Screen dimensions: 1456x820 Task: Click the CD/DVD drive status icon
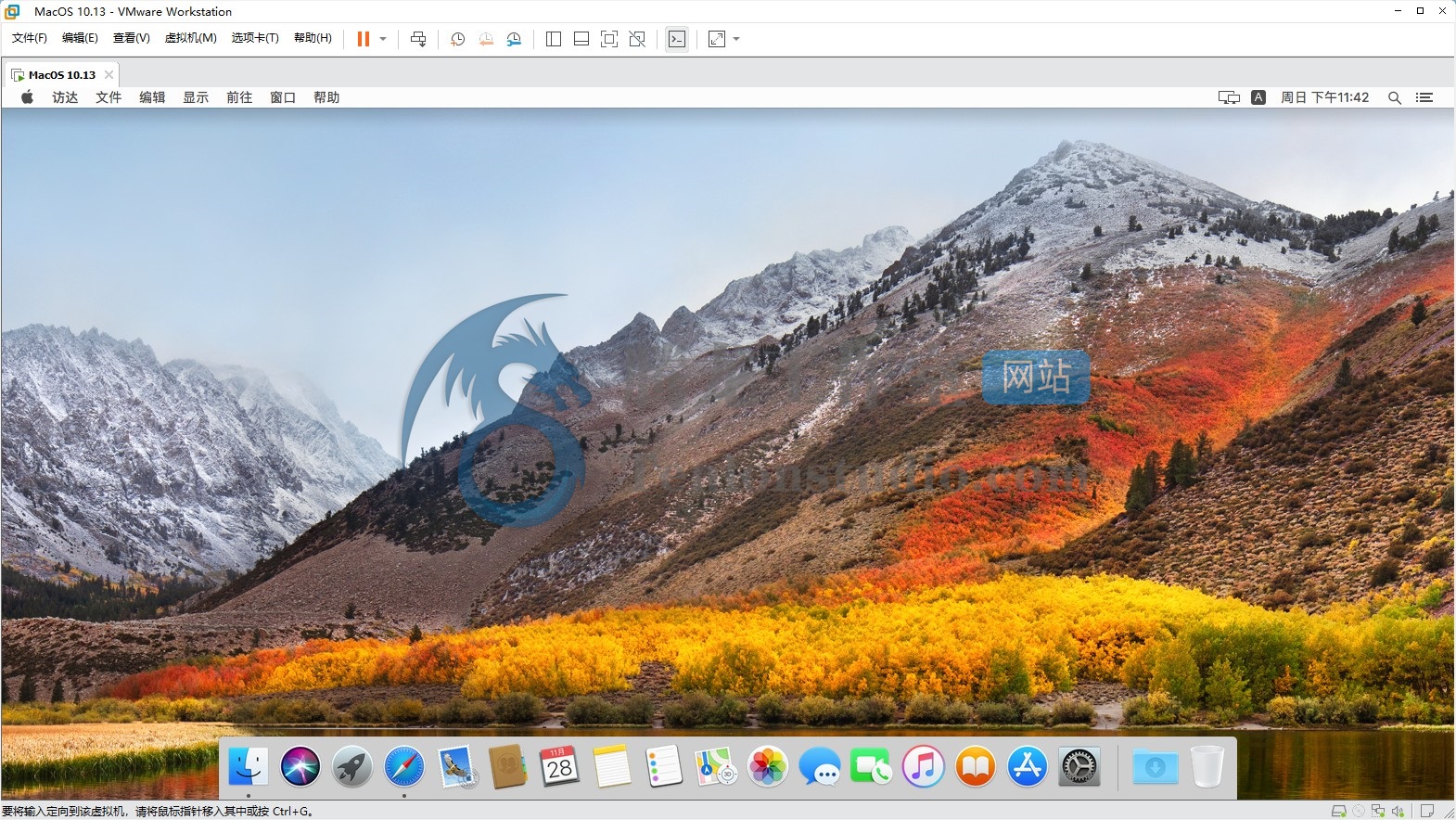click(x=1359, y=811)
